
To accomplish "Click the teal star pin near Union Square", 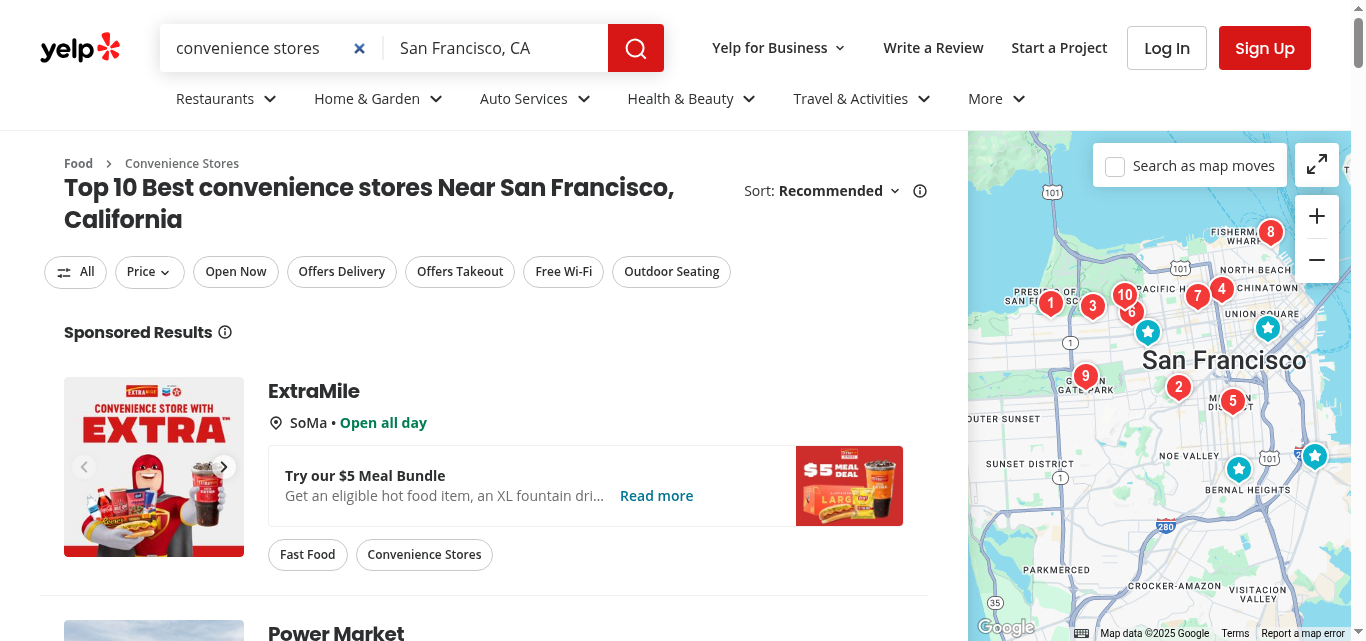I will pyautogui.click(x=1267, y=327).
